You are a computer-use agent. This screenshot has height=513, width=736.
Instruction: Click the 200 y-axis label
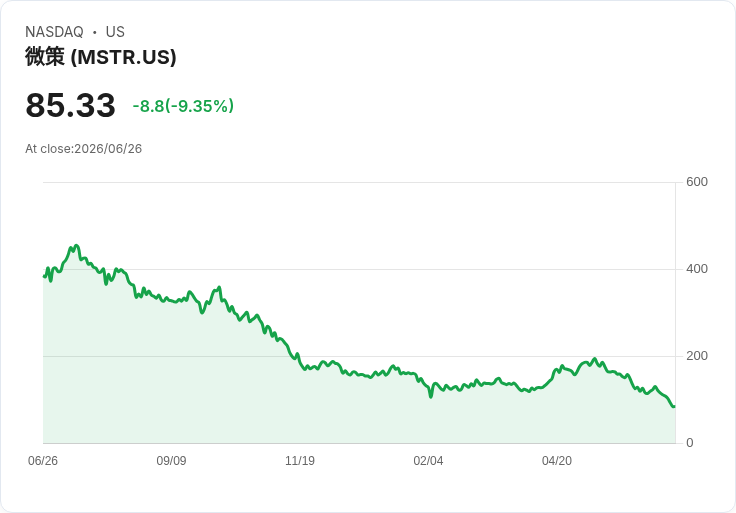(x=697, y=356)
